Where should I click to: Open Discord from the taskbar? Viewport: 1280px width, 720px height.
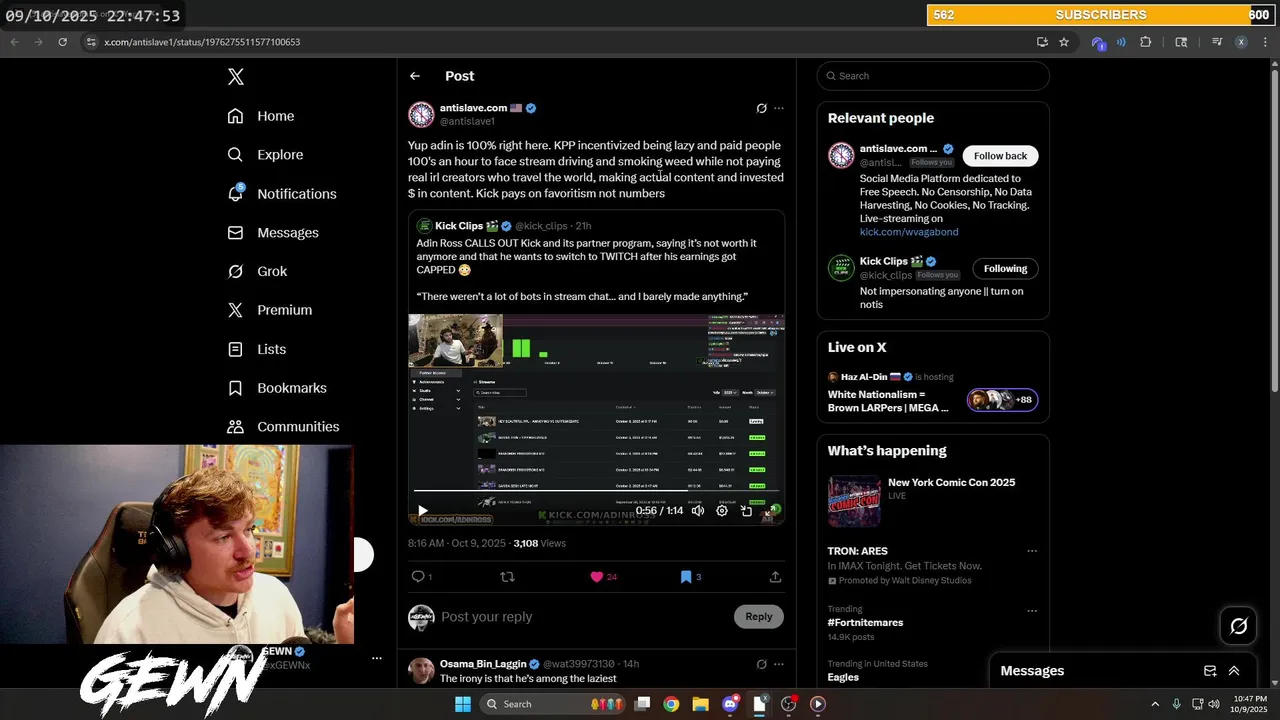click(x=730, y=704)
